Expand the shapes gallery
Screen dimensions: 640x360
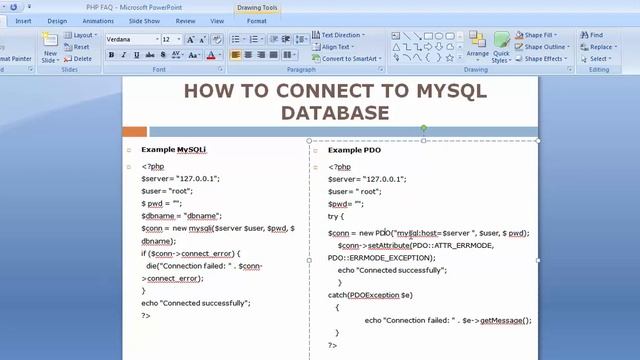pos(460,58)
